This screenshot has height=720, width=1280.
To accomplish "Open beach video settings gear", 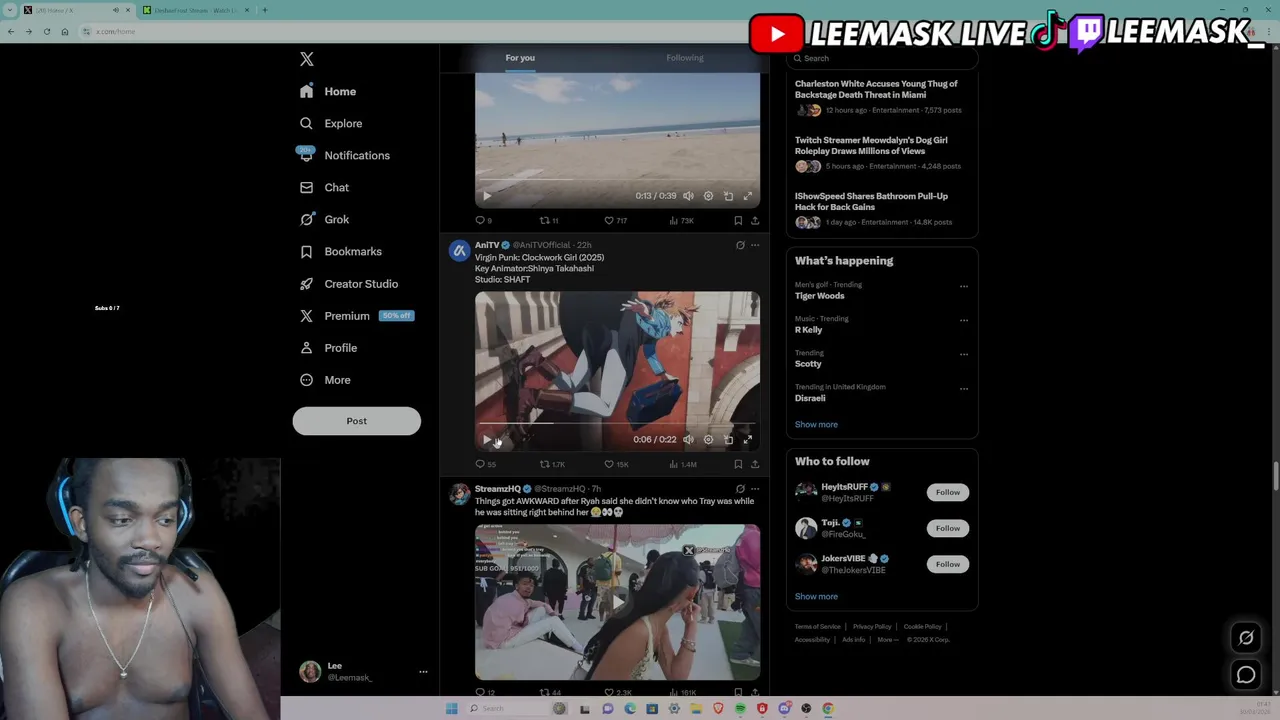I will point(708,196).
